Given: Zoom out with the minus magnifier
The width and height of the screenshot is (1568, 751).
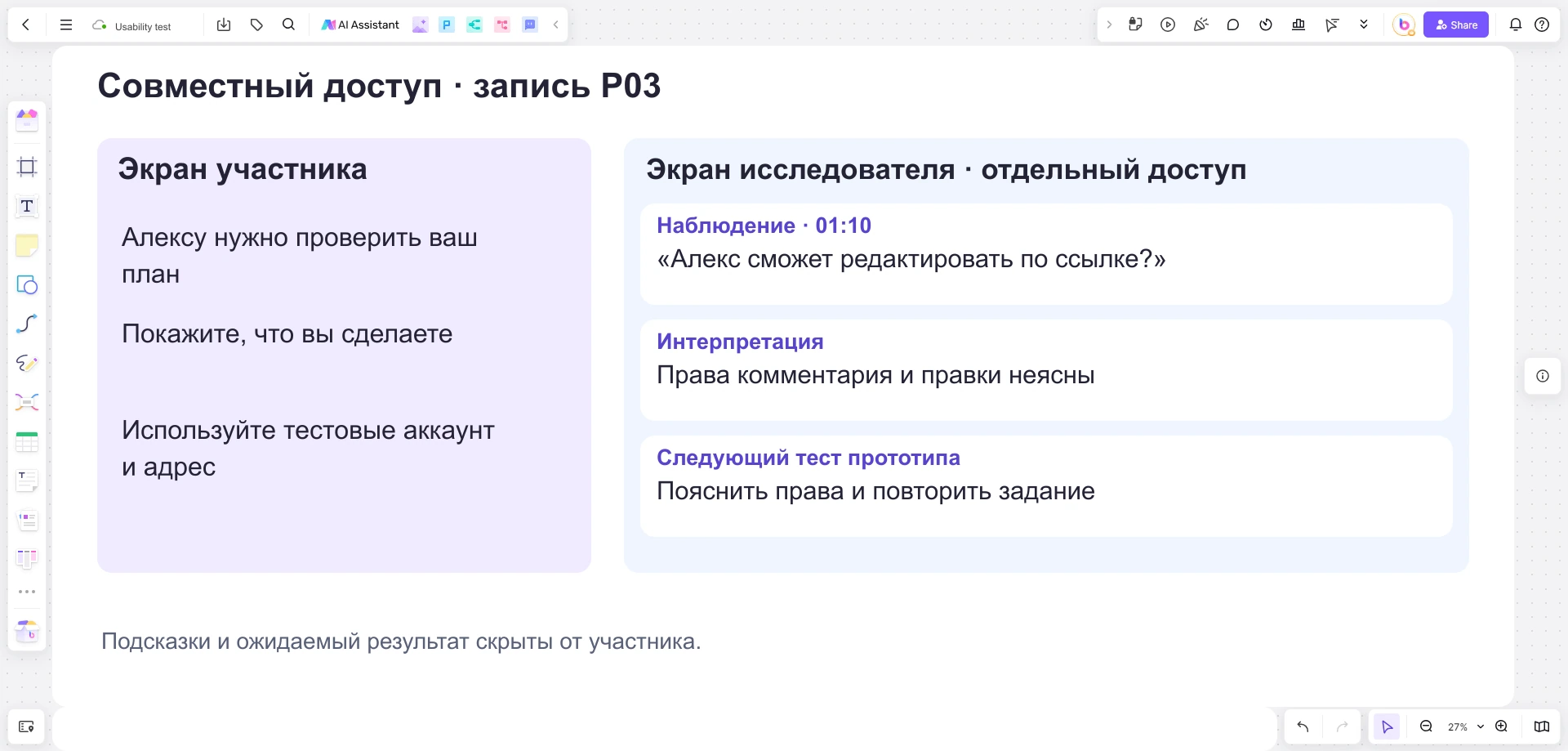Looking at the screenshot, I should (x=1426, y=726).
